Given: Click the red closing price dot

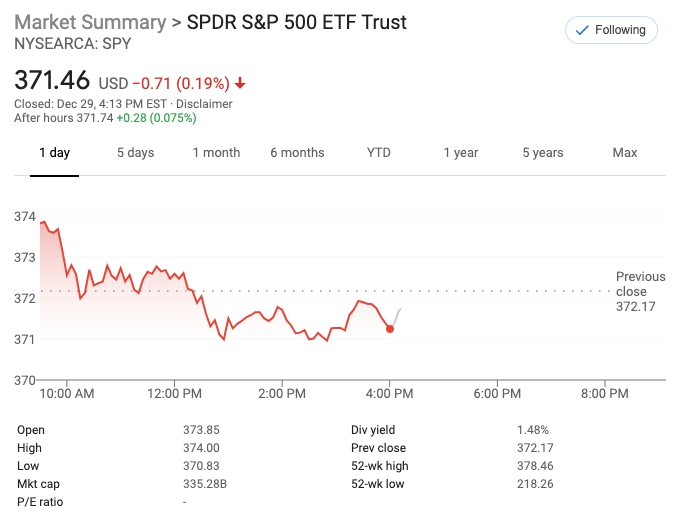Looking at the screenshot, I should coord(390,329).
